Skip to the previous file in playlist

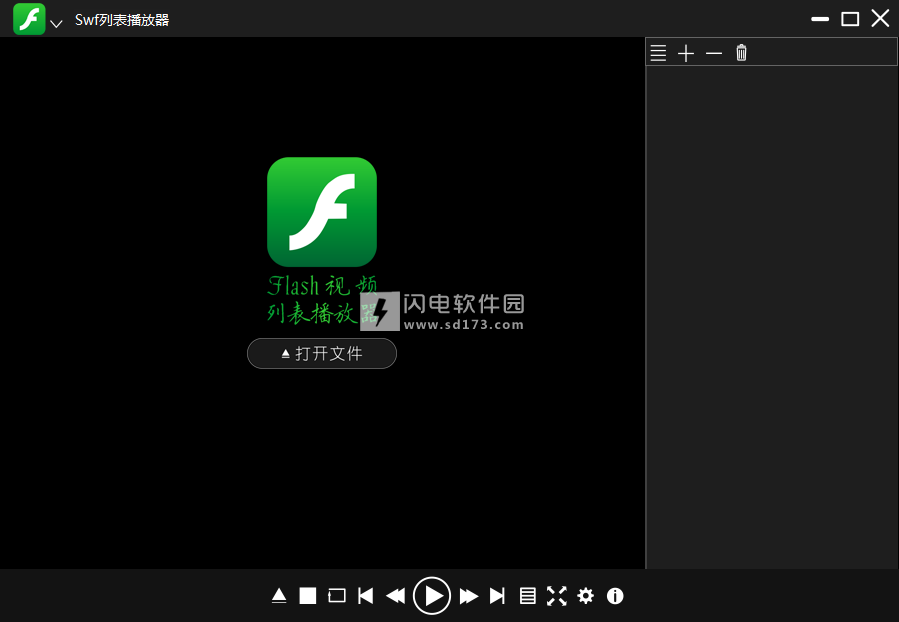tap(365, 596)
